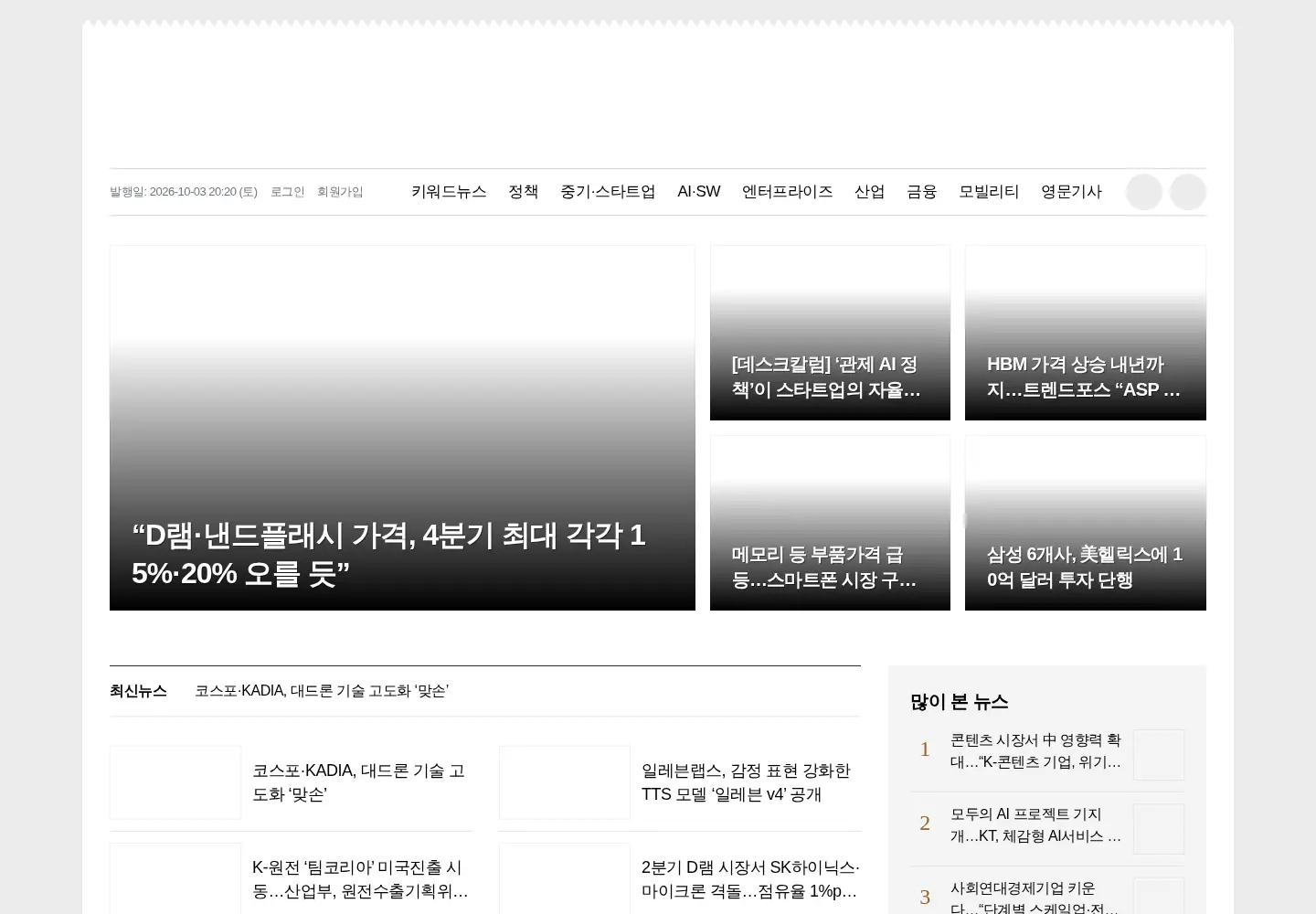Open the 키워드뉴스 menu item

click(449, 192)
